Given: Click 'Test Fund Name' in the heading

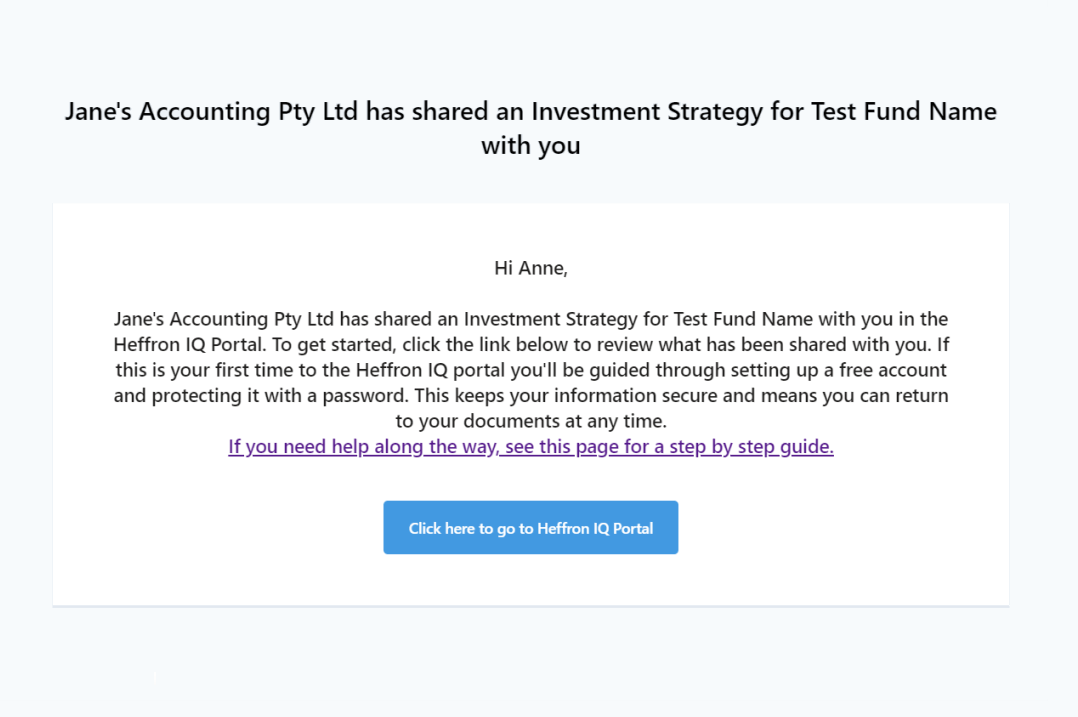Looking at the screenshot, I should pyautogui.click(x=904, y=111).
